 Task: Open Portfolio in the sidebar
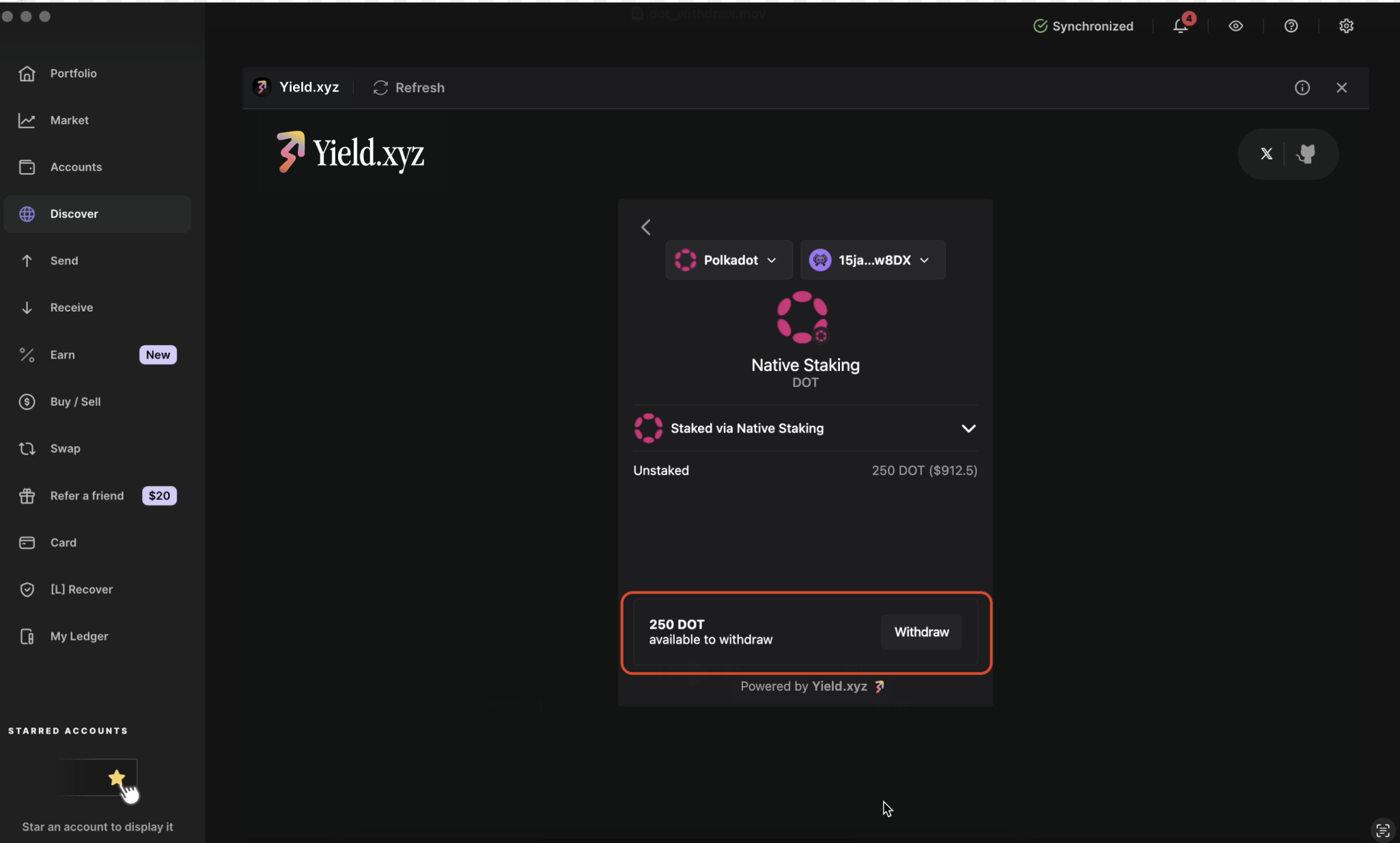pyautogui.click(x=73, y=73)
